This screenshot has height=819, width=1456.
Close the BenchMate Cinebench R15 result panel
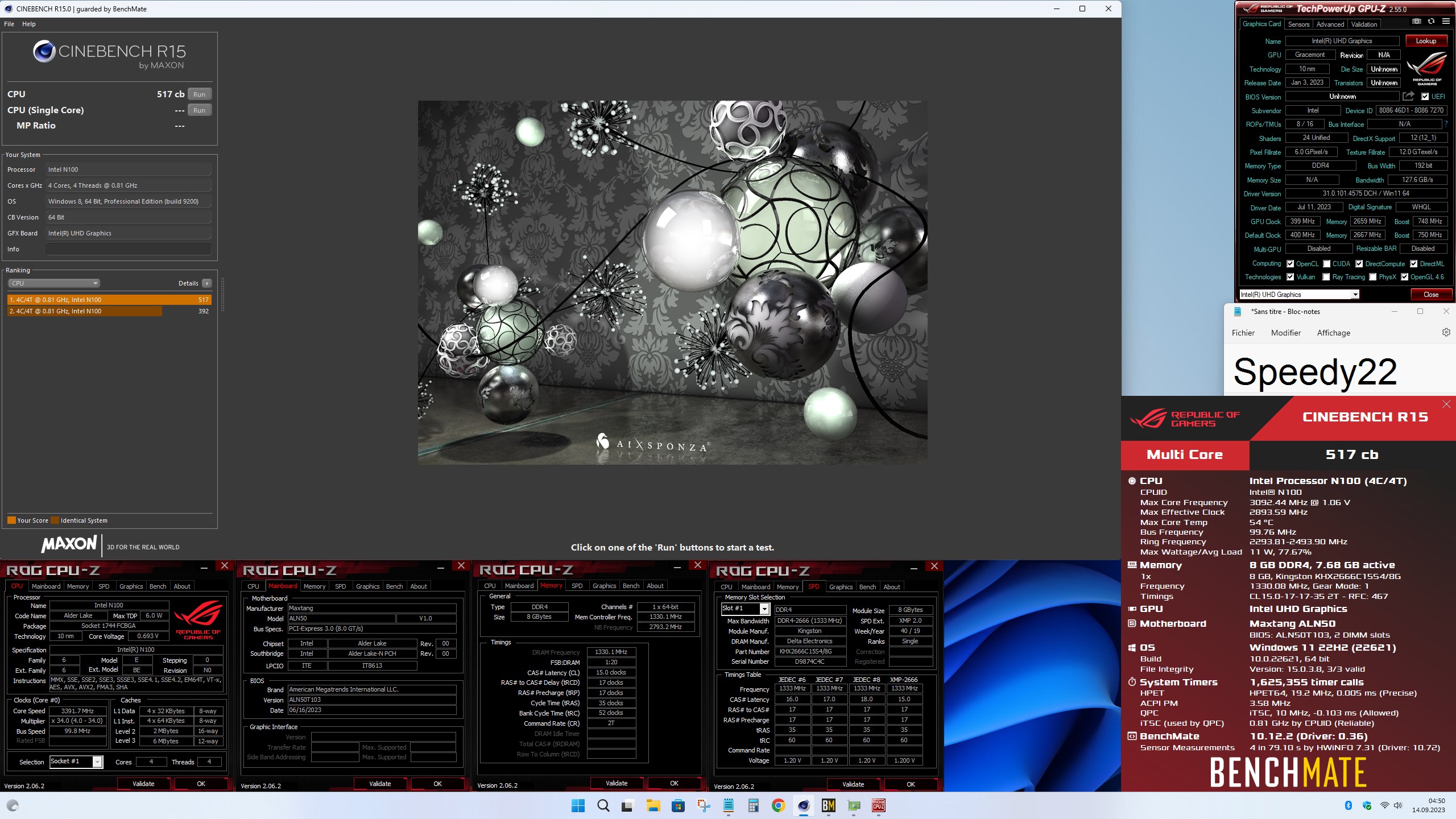(x=1446, y=404)
